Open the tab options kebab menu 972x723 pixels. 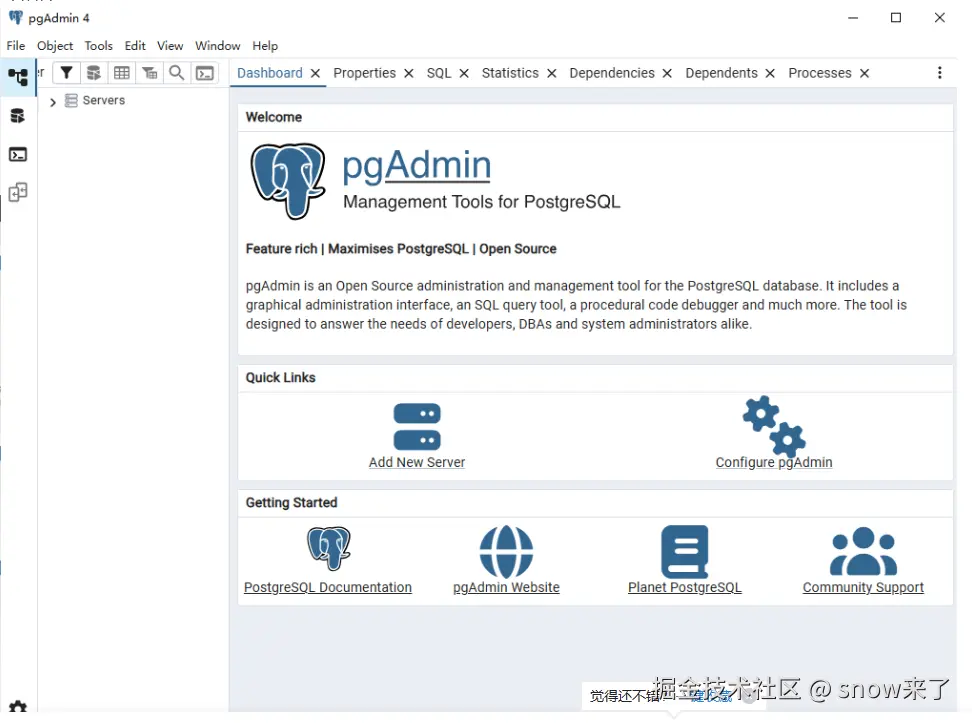pos(940,73)
